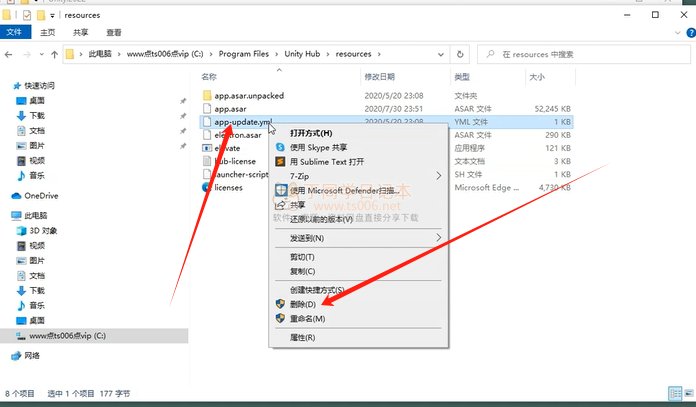
Task: Select the app-update.yml file icon
Action: point(206,122)
